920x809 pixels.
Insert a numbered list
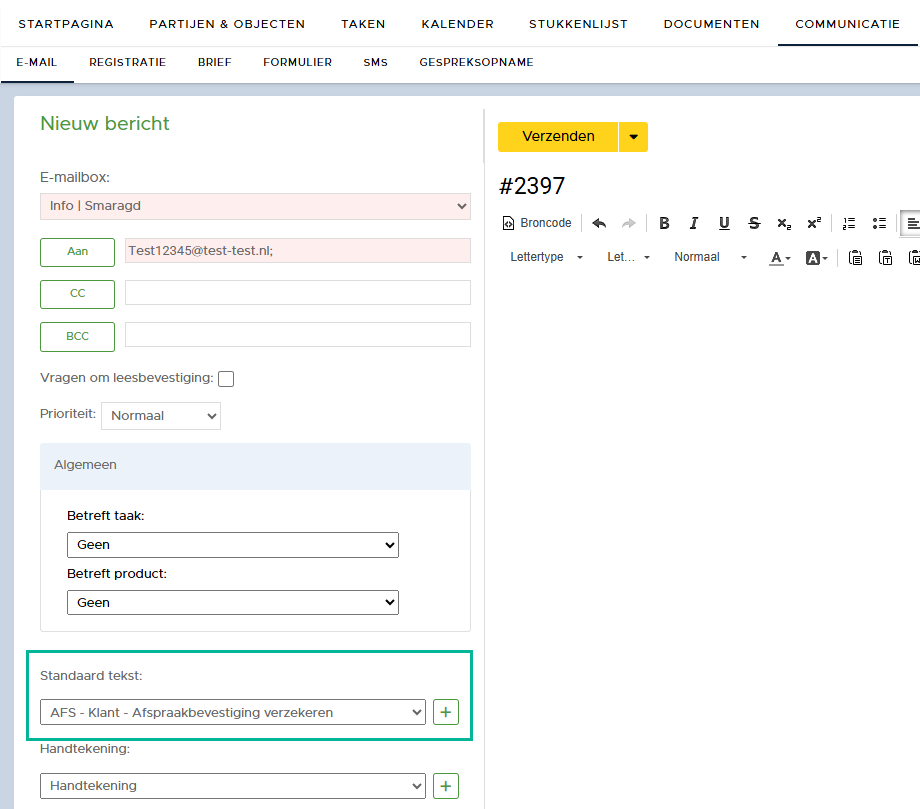coord(850,223)
